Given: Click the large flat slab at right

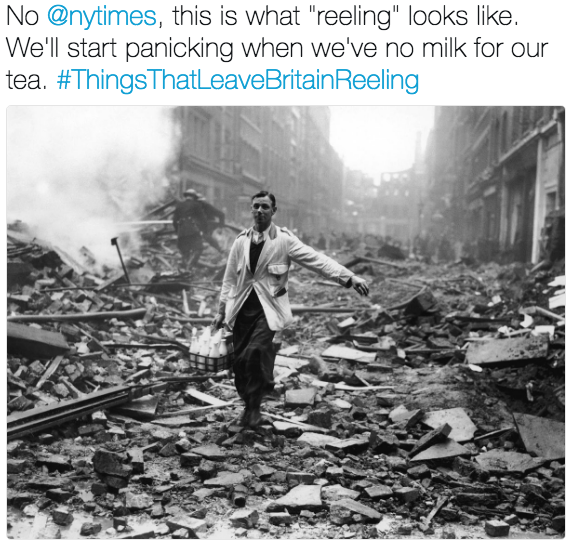Looking at the screenshot, I should 507,350.
